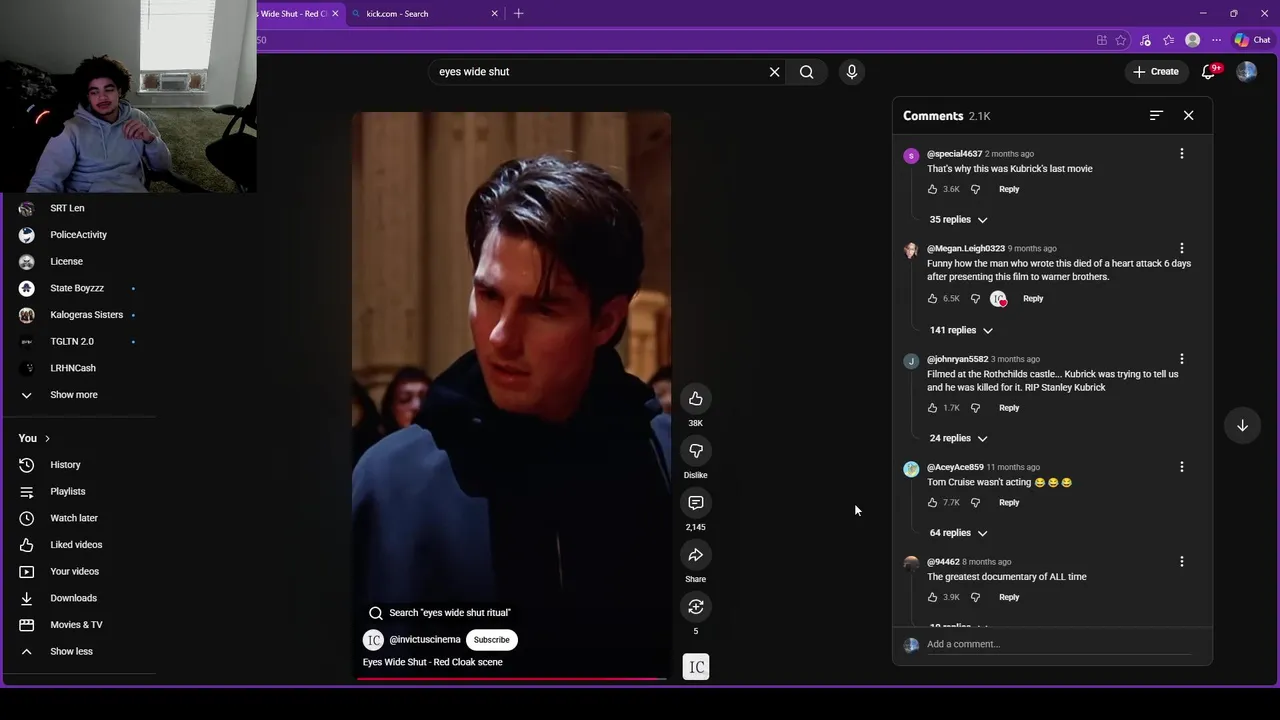Open browser Copilot Chat button
1280x720 pixels.
click(1252, 40)
